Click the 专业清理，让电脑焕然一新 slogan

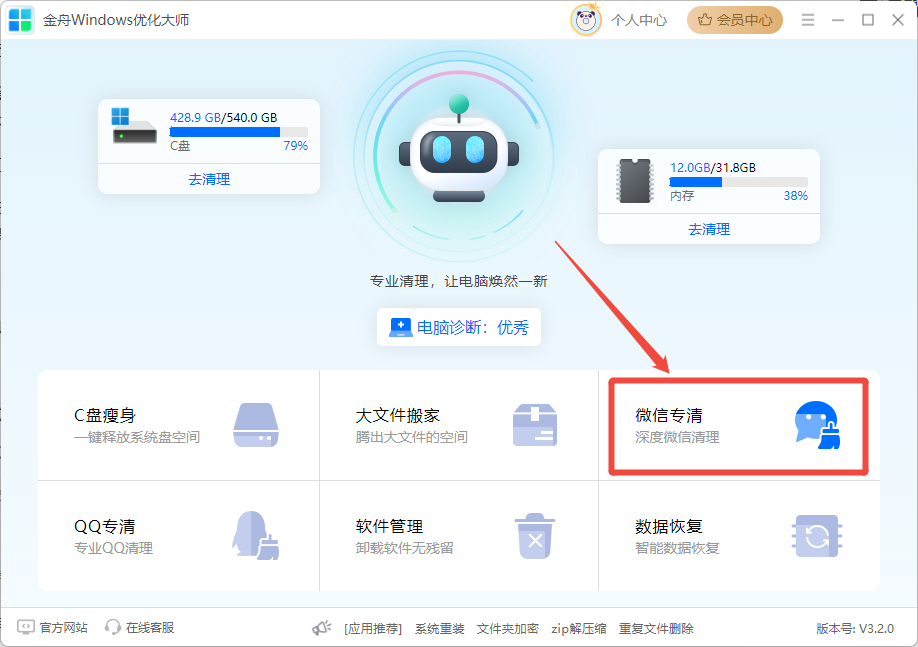[458, 281]
